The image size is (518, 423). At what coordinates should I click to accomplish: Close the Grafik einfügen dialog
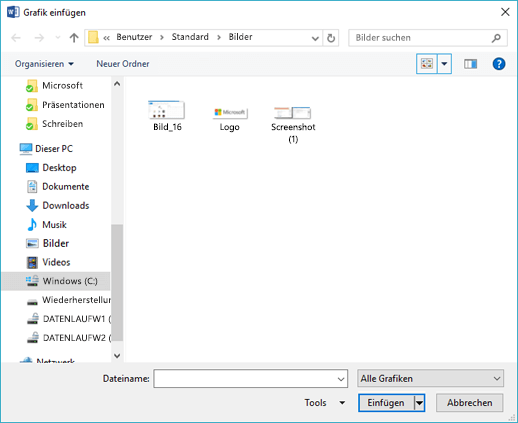(x=505, y=12)
